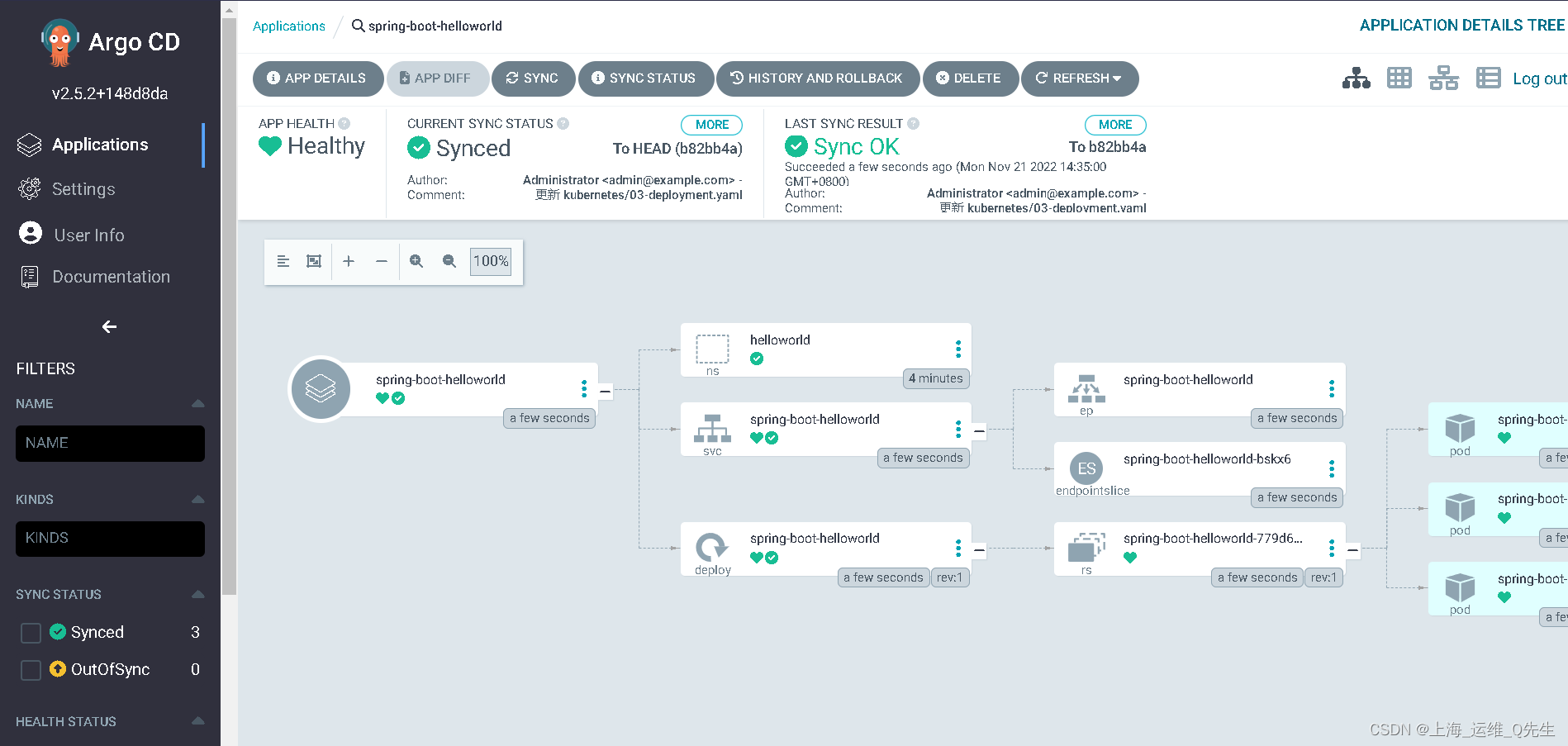This screenshot has width=1568, height=746.
Task: Click the minus collapse-all icon
Action: tap(382, 261)
